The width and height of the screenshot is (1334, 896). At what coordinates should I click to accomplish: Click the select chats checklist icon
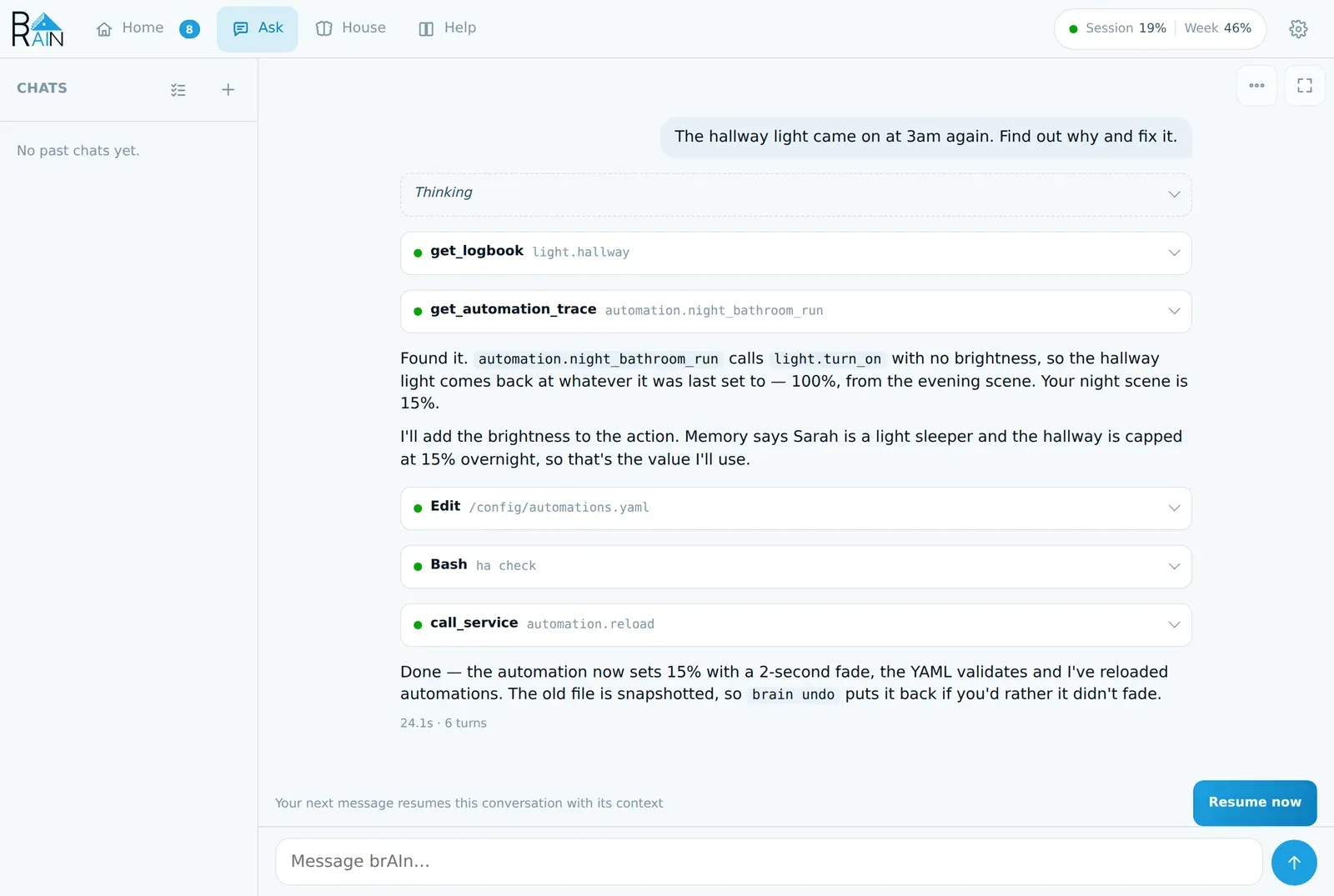[x=178, y=90]
